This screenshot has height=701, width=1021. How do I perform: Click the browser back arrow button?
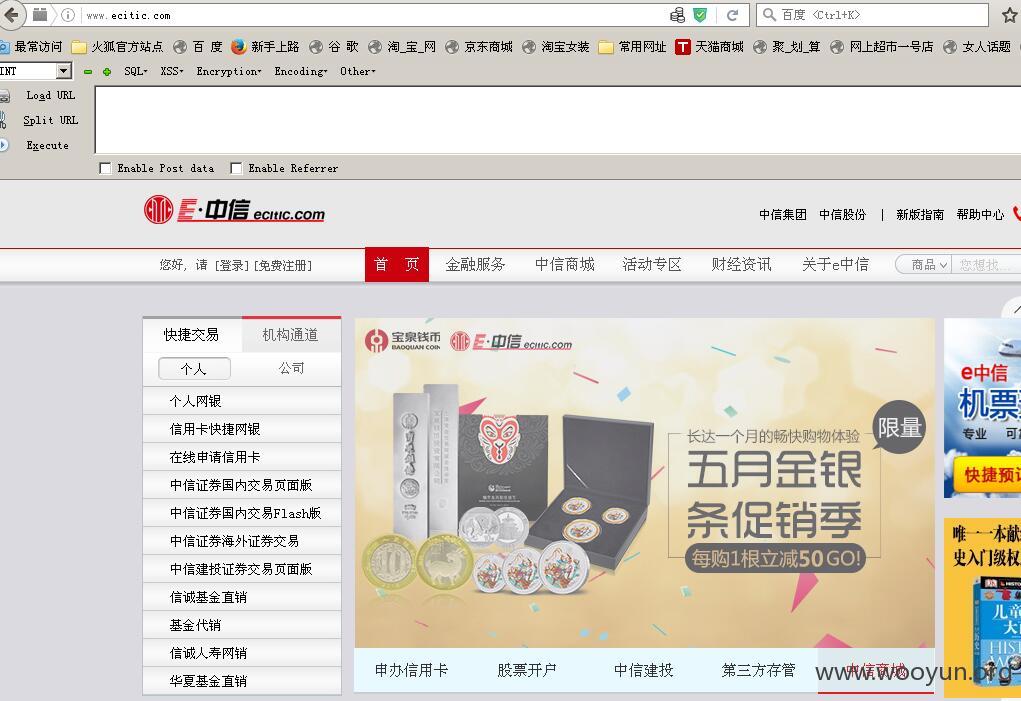click(x=11, y=14)
